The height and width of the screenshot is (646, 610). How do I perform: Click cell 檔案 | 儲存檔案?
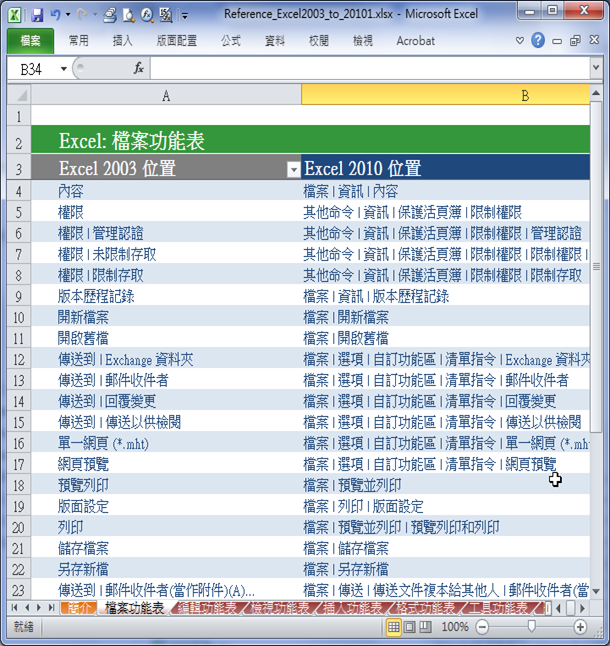pyautogui.click(x=445, y=549)
